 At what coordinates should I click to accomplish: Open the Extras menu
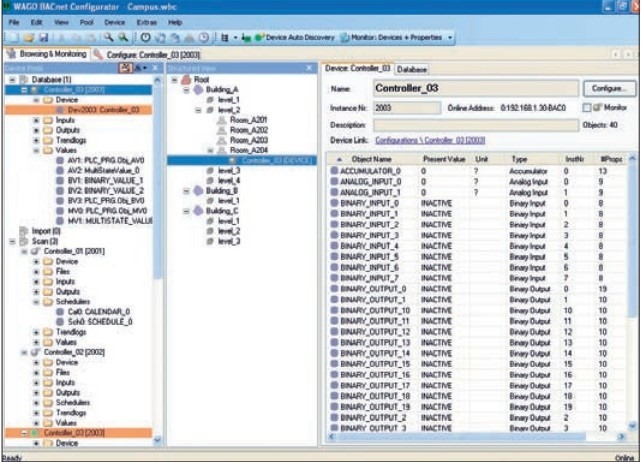tap(147, 22)
